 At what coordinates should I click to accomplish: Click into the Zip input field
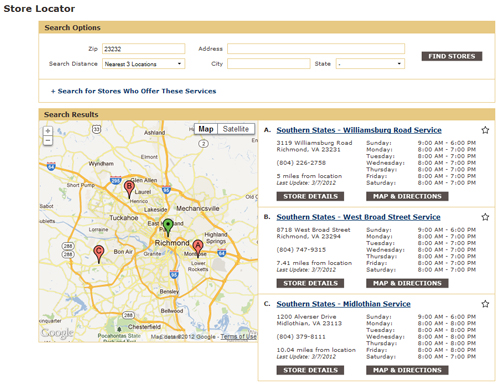click(144, 49)
